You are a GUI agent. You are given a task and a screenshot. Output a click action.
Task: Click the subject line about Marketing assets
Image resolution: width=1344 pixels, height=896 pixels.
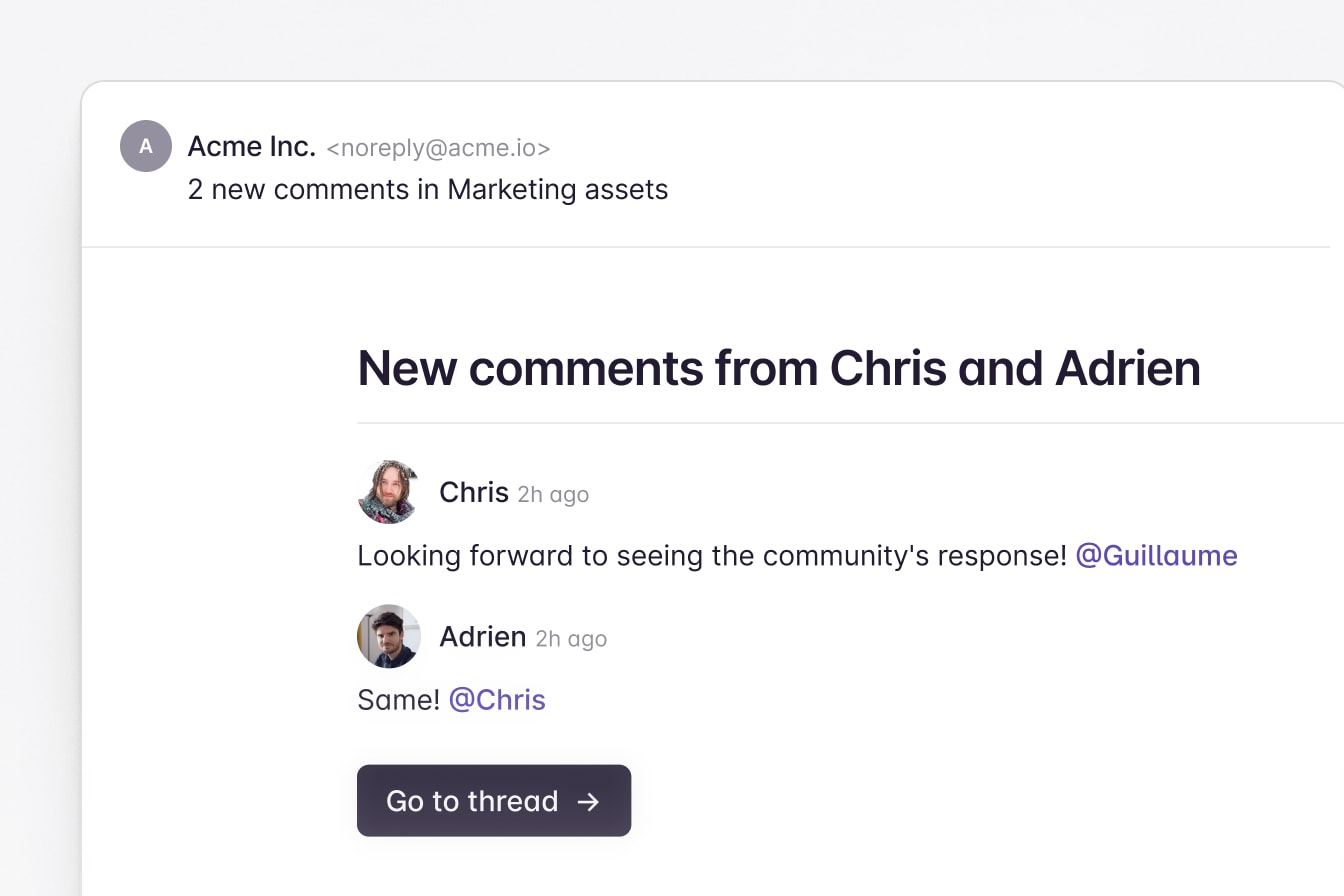[x=427, y=189]
